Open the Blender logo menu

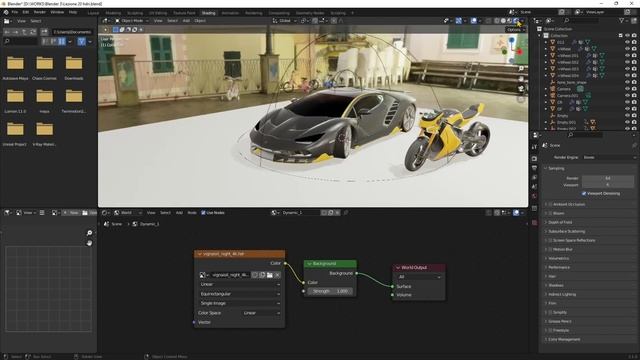pos(6,12)
